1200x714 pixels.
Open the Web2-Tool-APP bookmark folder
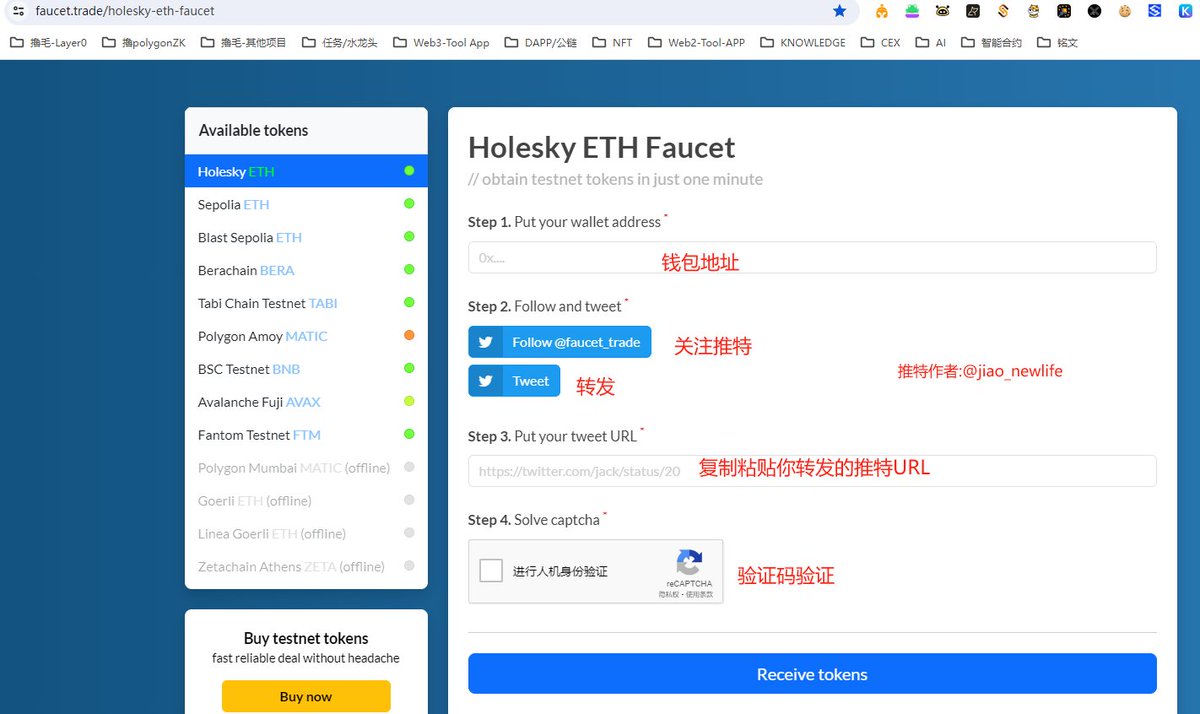pos(696,43)
